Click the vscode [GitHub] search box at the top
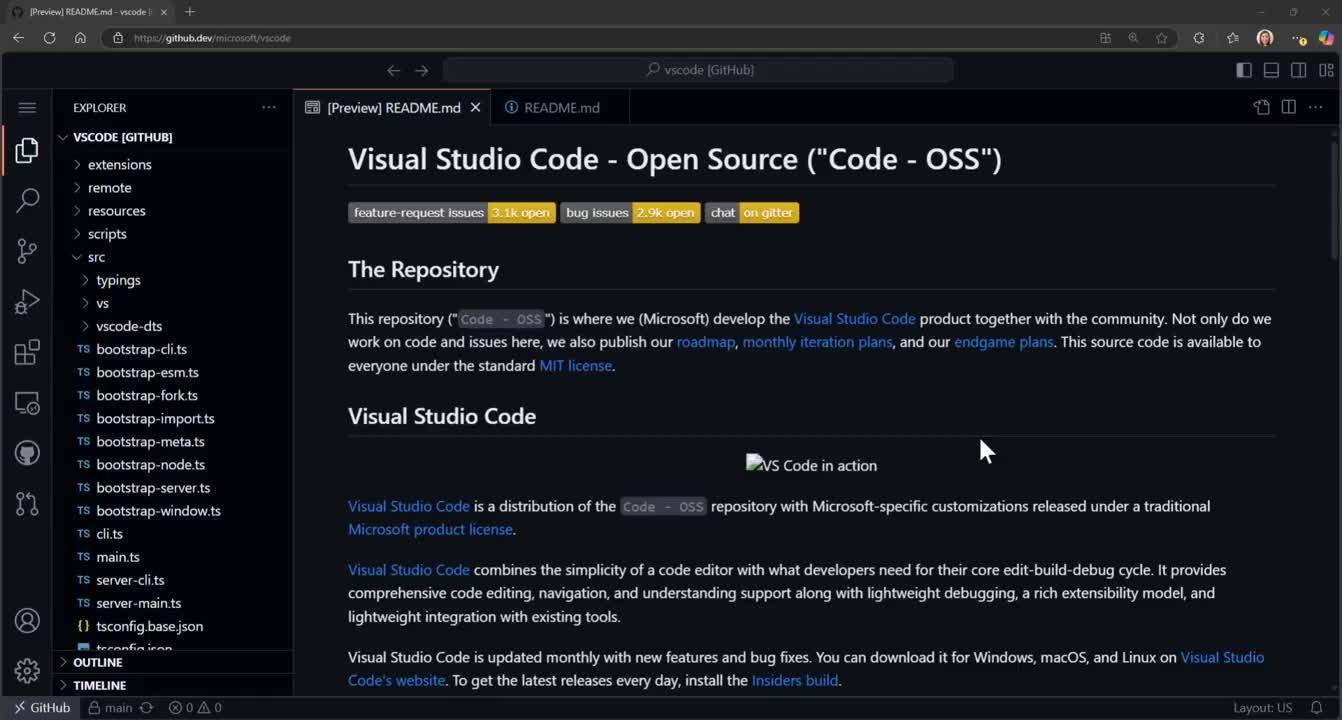1342x720 pixels. coord(698,70)
